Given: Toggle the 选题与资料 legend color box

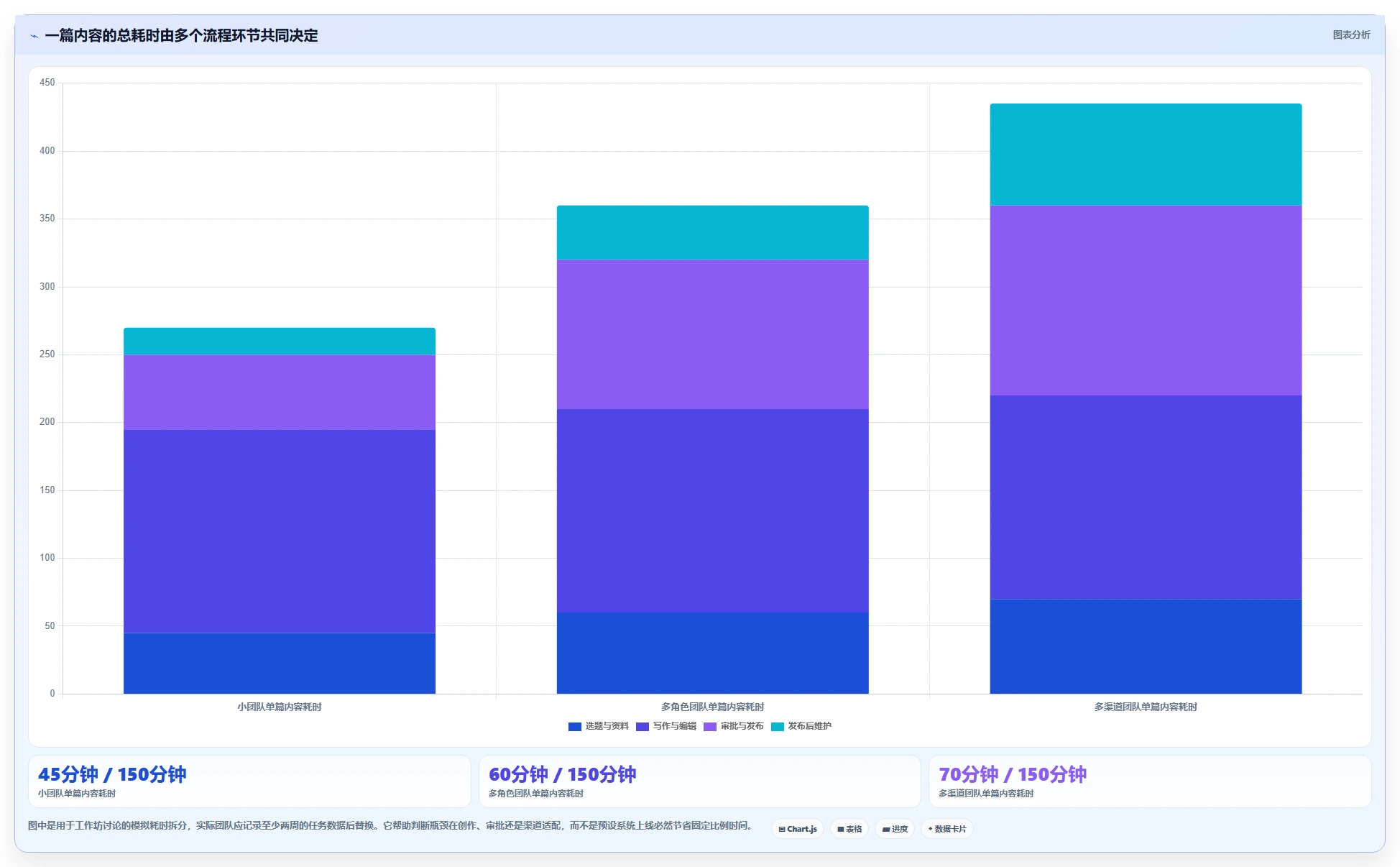Looking at the screenshot, I should 575,727.
